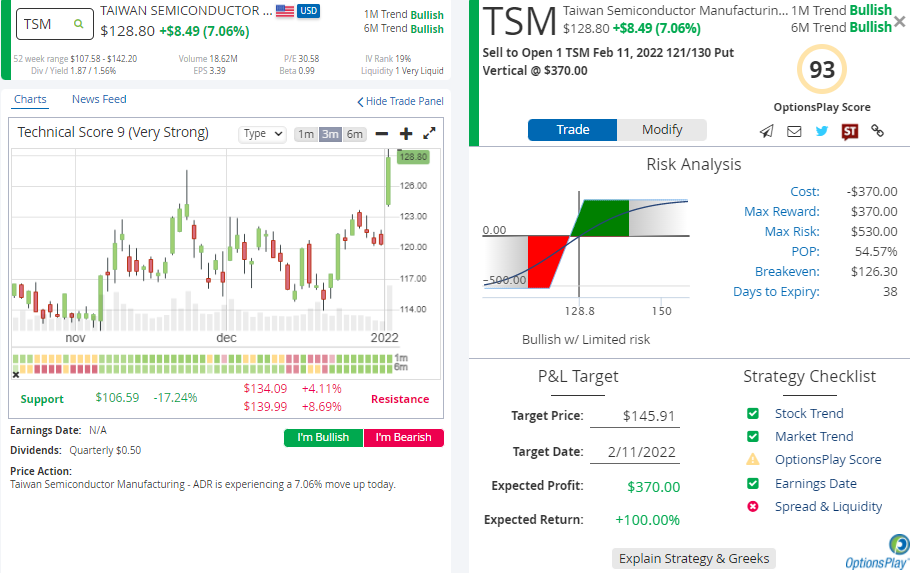Click Explain Strategy & Greeks button
The height and width of the screenshot is (573, 910).
point(693,558)
